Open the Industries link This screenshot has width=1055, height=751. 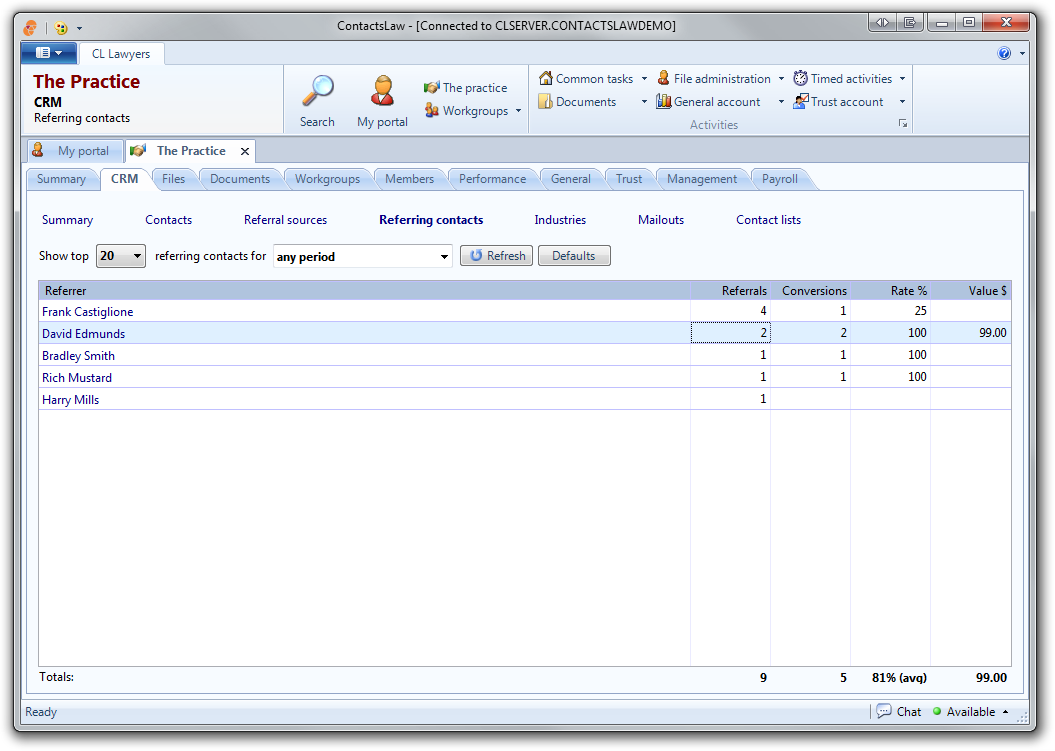[560, 220]
